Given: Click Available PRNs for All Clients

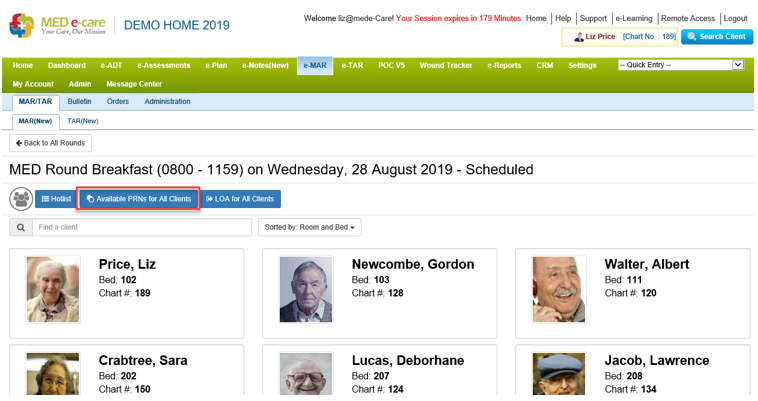Looking at the screenshot, I should 138,199.
